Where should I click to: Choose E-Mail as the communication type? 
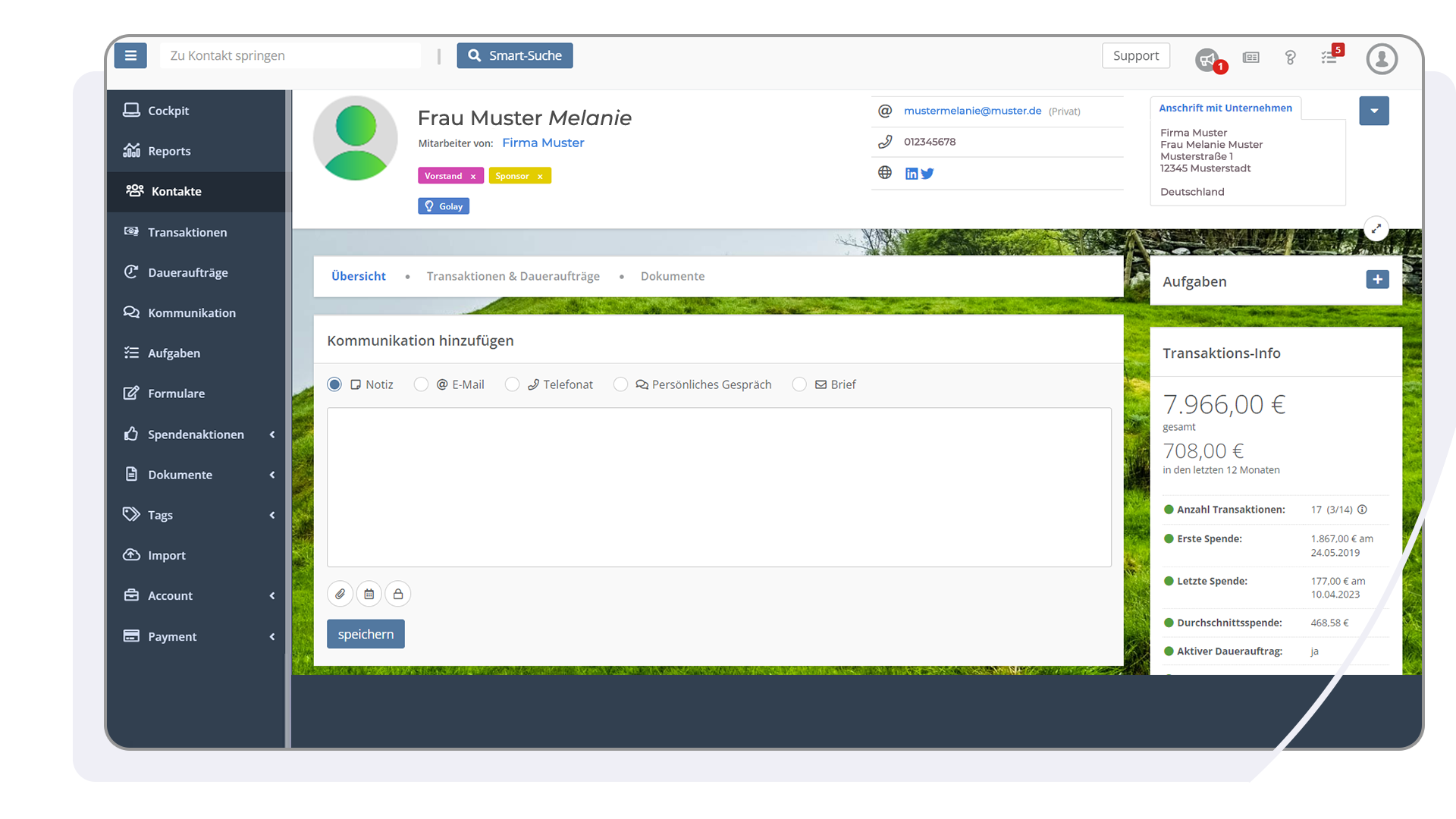point(421,384)
